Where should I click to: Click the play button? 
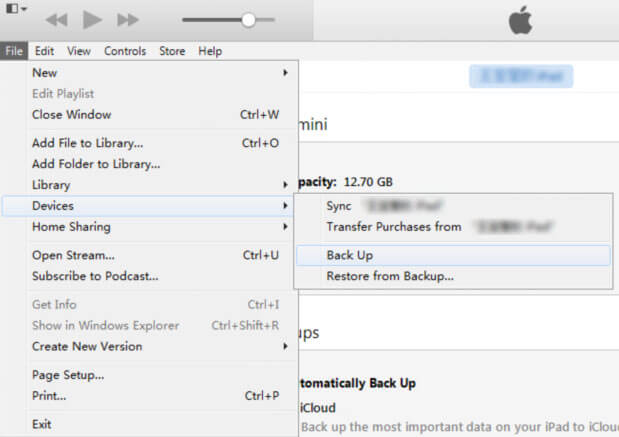pos(92,20)
